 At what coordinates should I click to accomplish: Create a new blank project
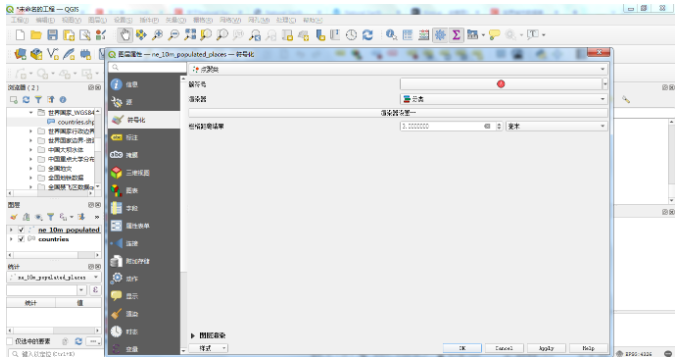tap(20, 35)
